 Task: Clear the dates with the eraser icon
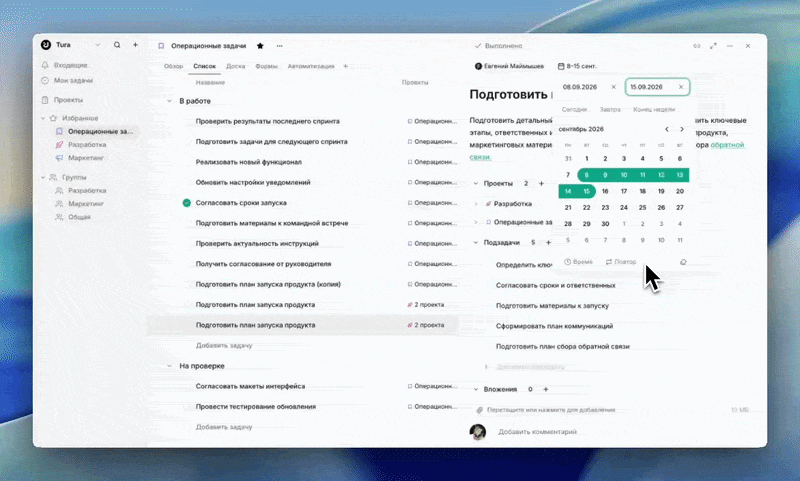click(x=683, y=262)
